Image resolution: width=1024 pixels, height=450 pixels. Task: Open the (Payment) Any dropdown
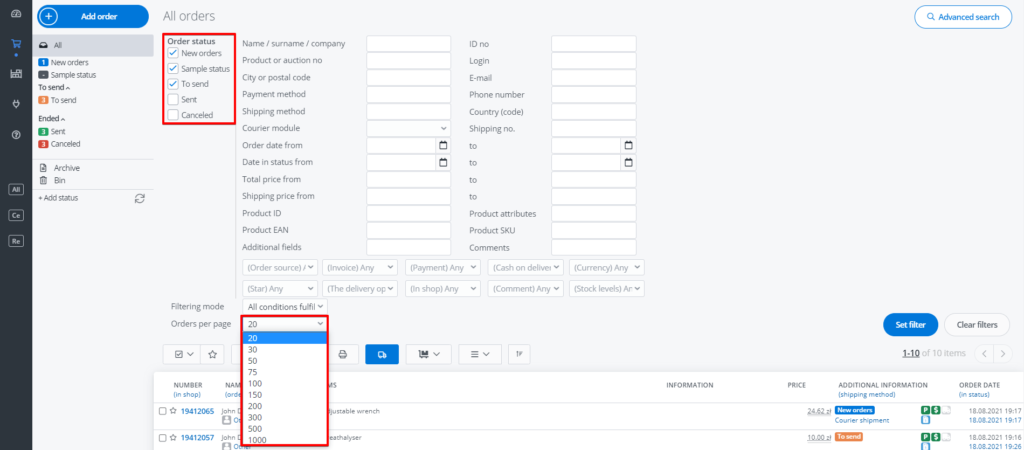pos(443,267)
